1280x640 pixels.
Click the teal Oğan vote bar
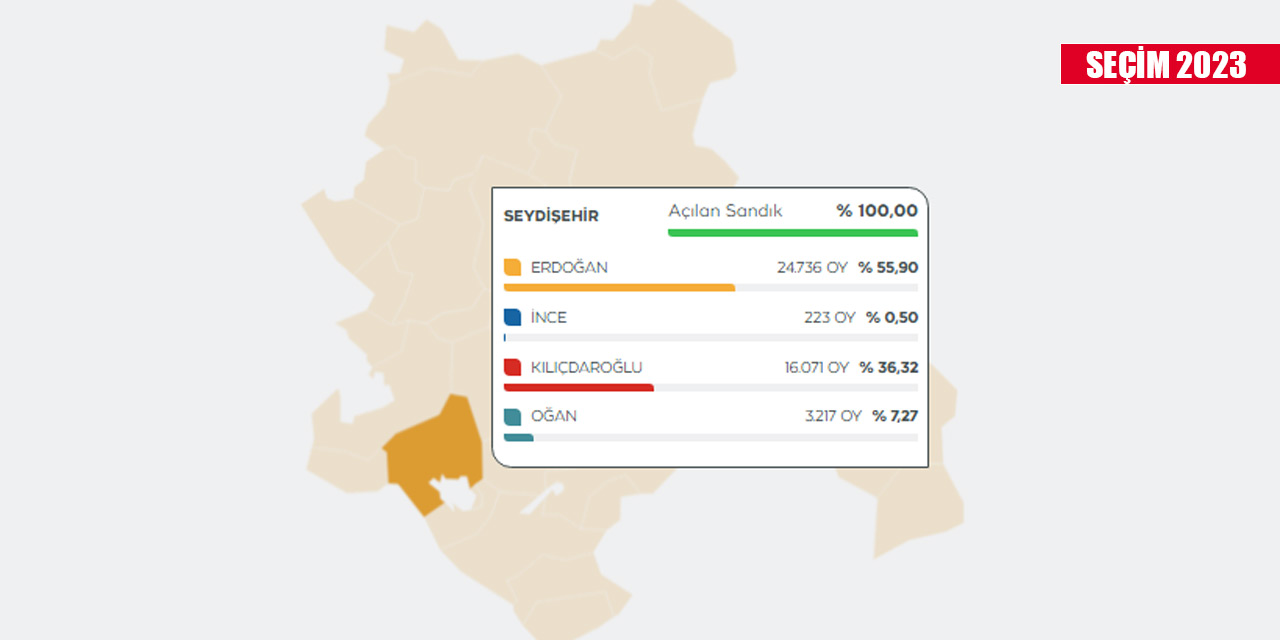(519, 437)
